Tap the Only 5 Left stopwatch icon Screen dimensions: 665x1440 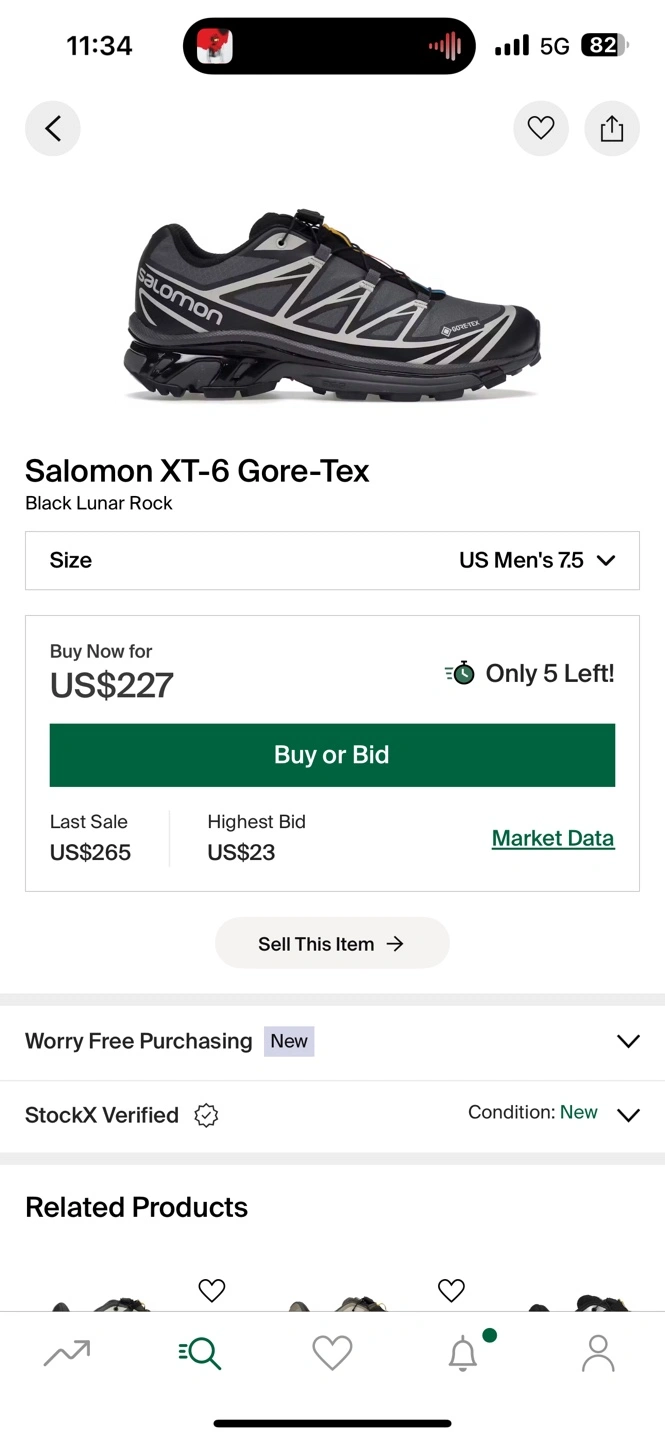(460, 674)
